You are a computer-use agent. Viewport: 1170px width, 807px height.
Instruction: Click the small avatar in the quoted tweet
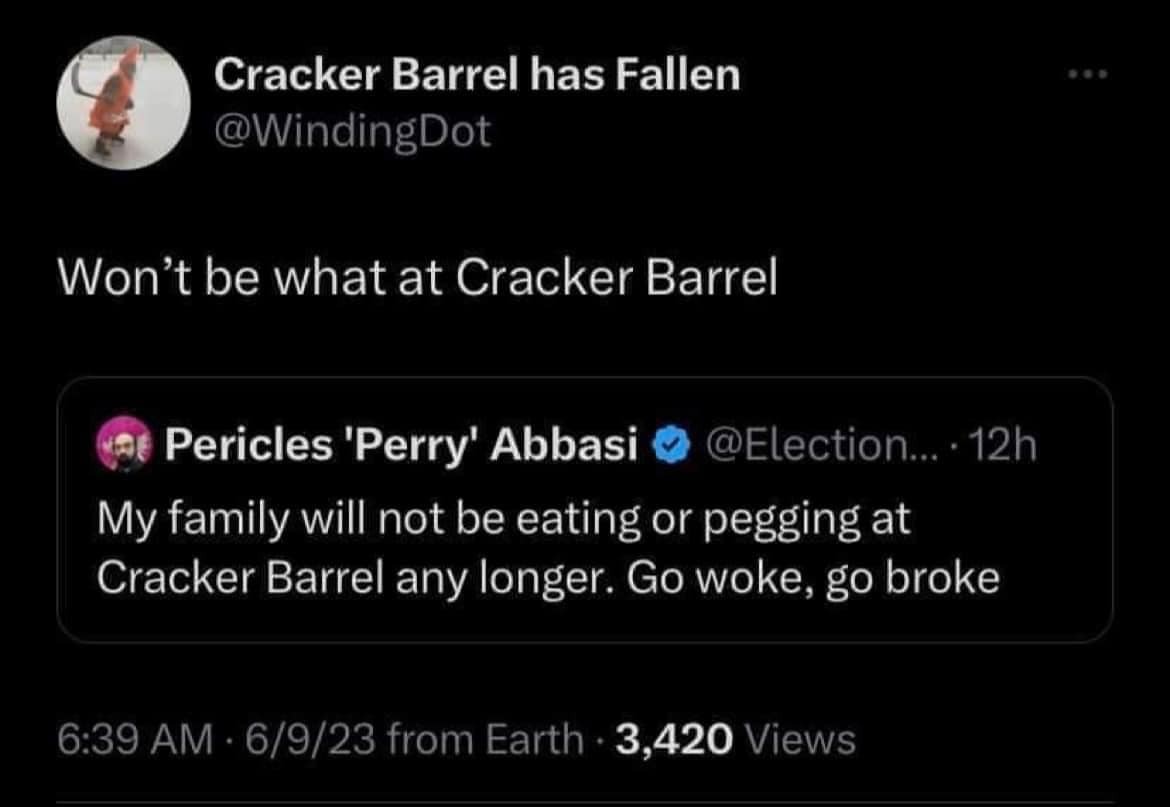click(120, 443)
